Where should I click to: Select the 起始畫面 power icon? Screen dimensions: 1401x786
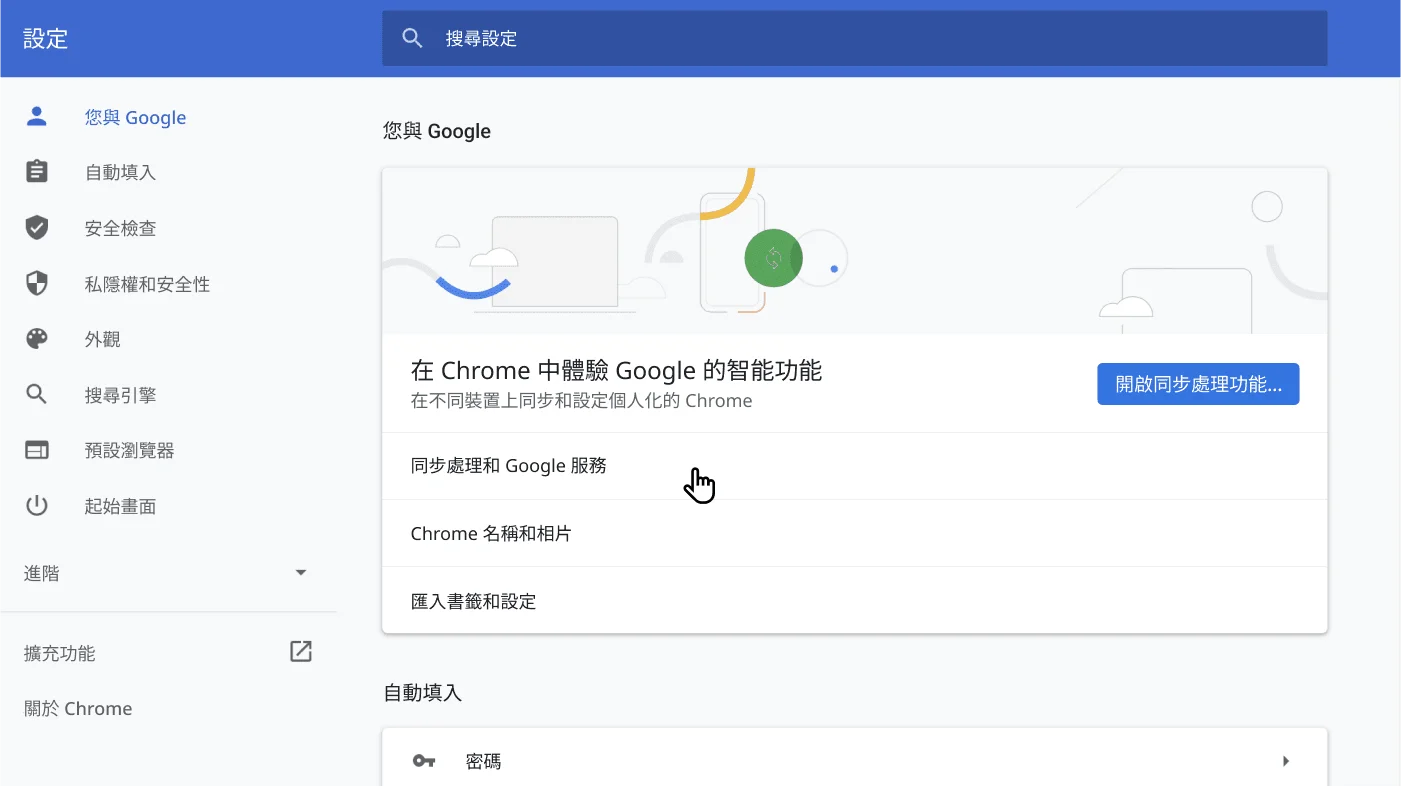(37, 505)
